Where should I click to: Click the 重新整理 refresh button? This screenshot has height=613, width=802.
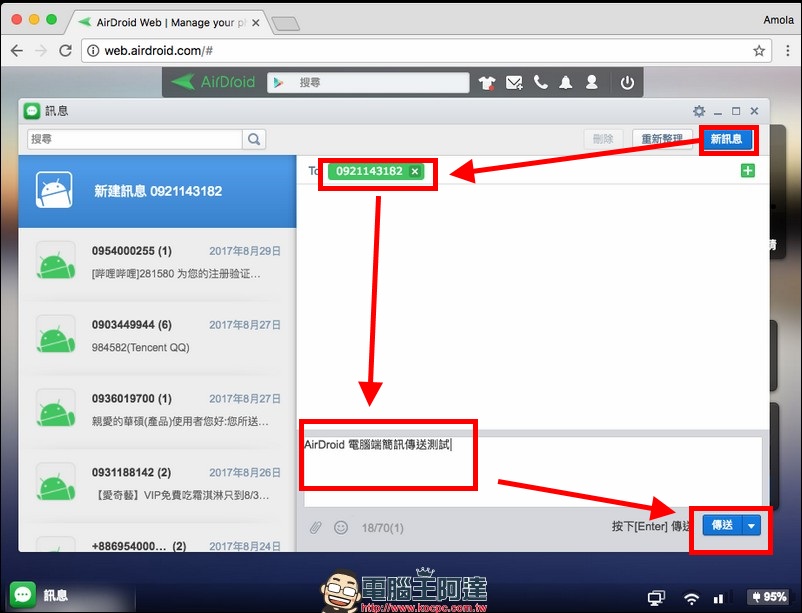click(662, 139)
